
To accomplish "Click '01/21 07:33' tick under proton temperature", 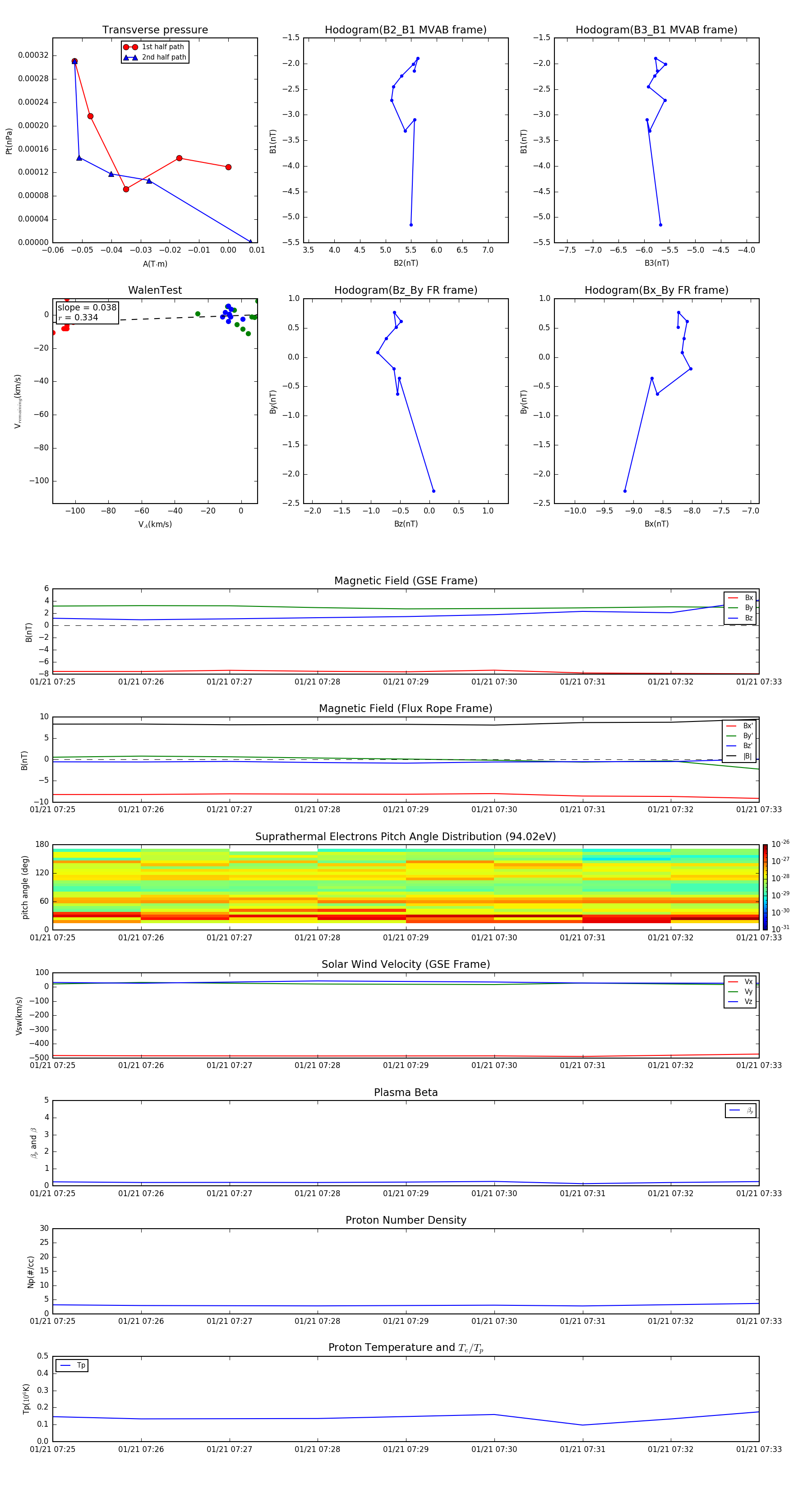I will click(759, 1449).
